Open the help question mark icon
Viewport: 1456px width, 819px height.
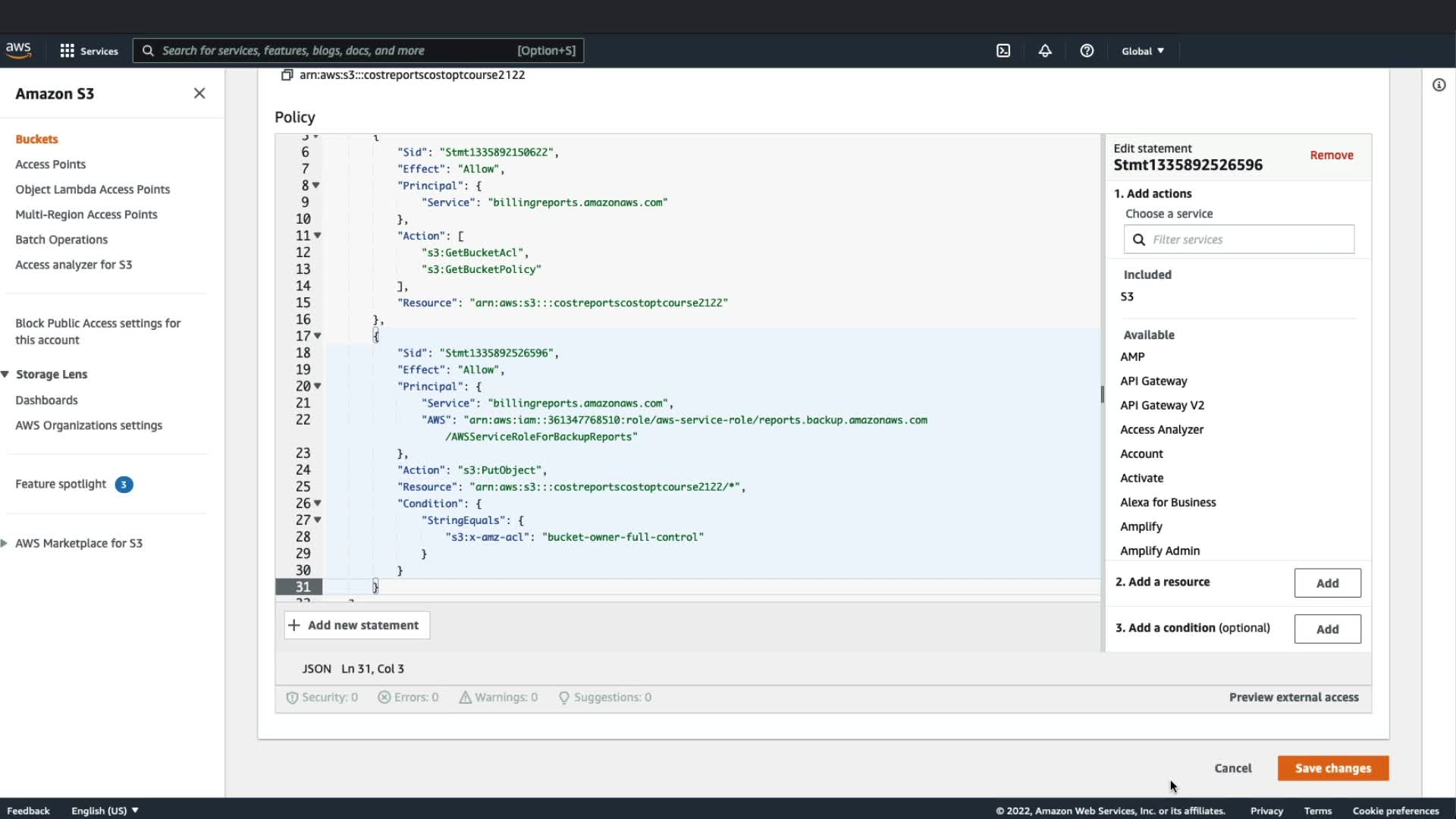point(1087,51)
